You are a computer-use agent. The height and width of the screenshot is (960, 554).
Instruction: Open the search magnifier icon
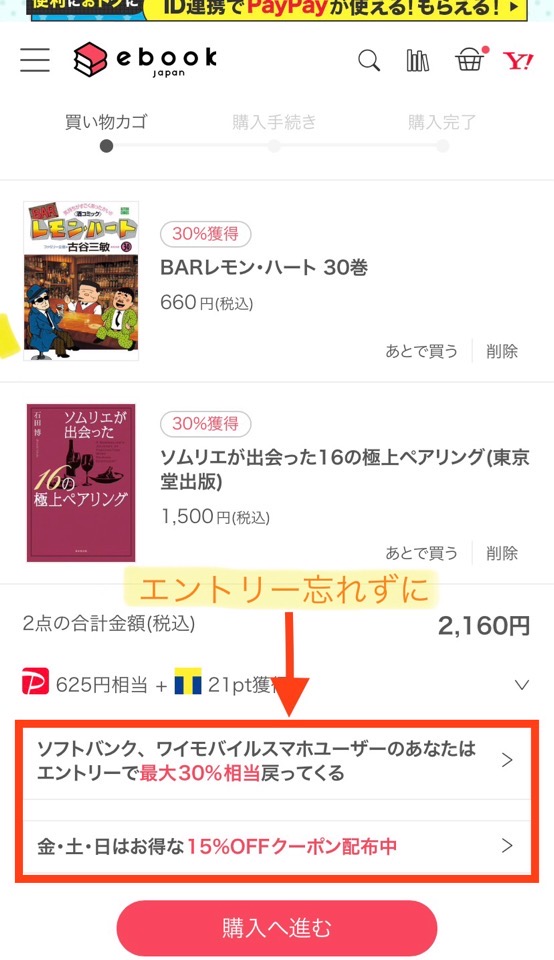(x=369, y=61)
